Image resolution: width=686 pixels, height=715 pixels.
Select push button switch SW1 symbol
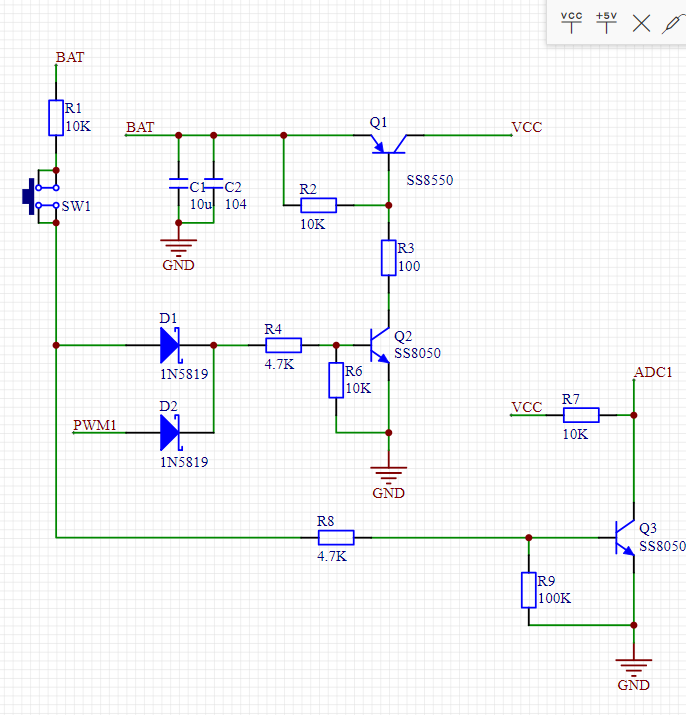[x=41, y=197]
